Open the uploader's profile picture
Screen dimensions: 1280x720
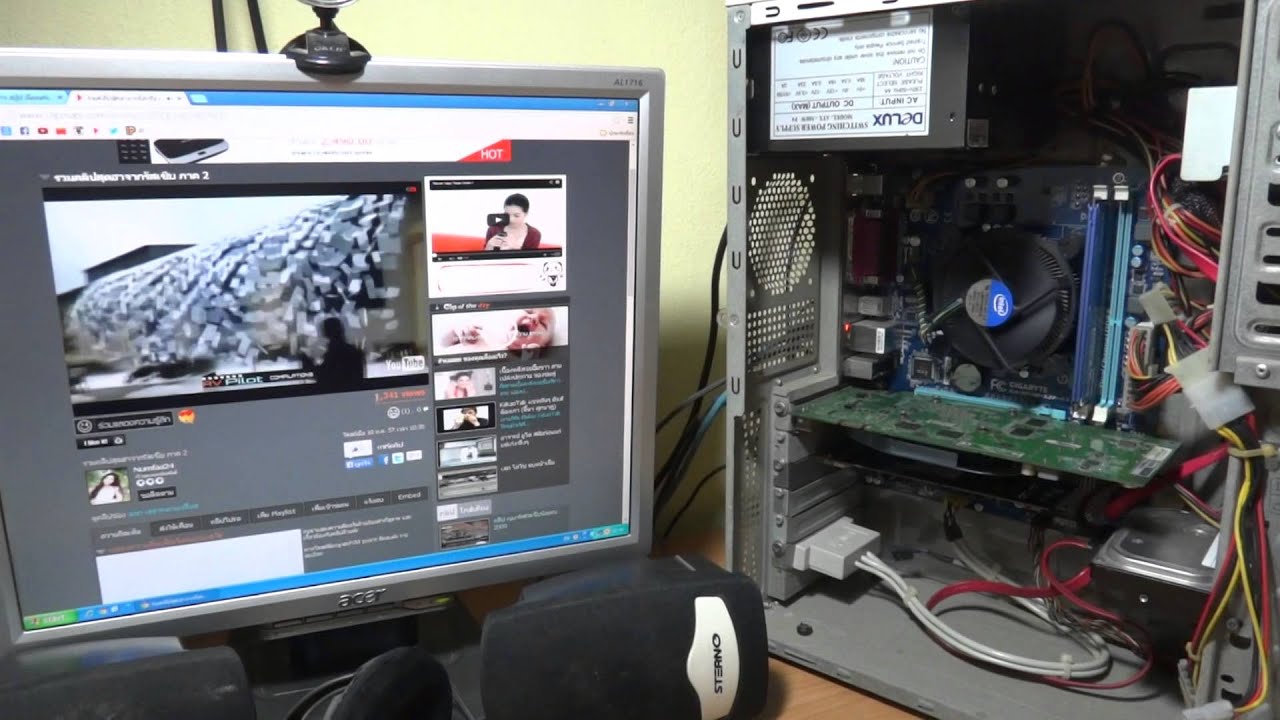[x=108, y=486]
